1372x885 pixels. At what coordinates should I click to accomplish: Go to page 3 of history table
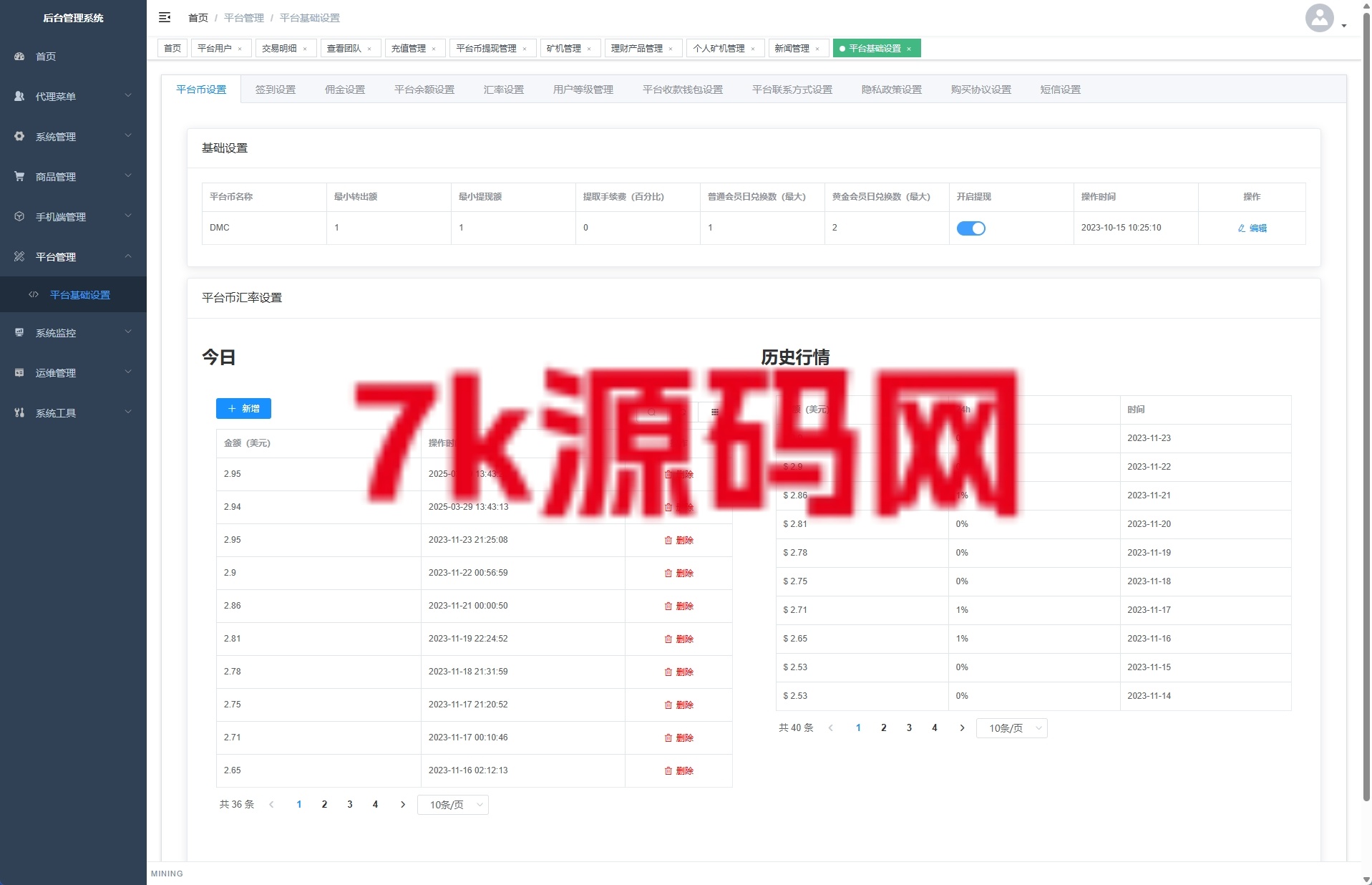[909, 727]
